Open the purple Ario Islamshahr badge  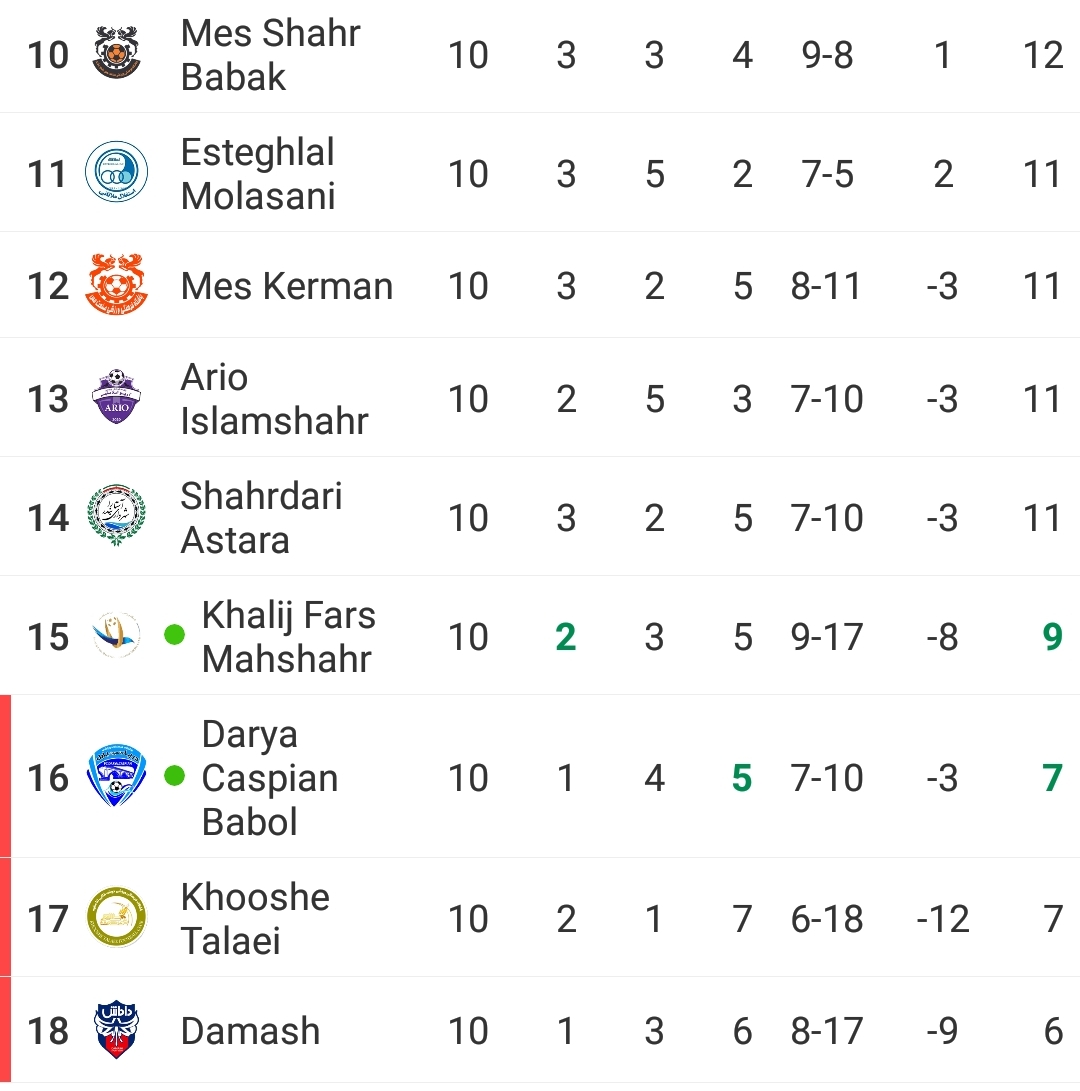point(116,397)
